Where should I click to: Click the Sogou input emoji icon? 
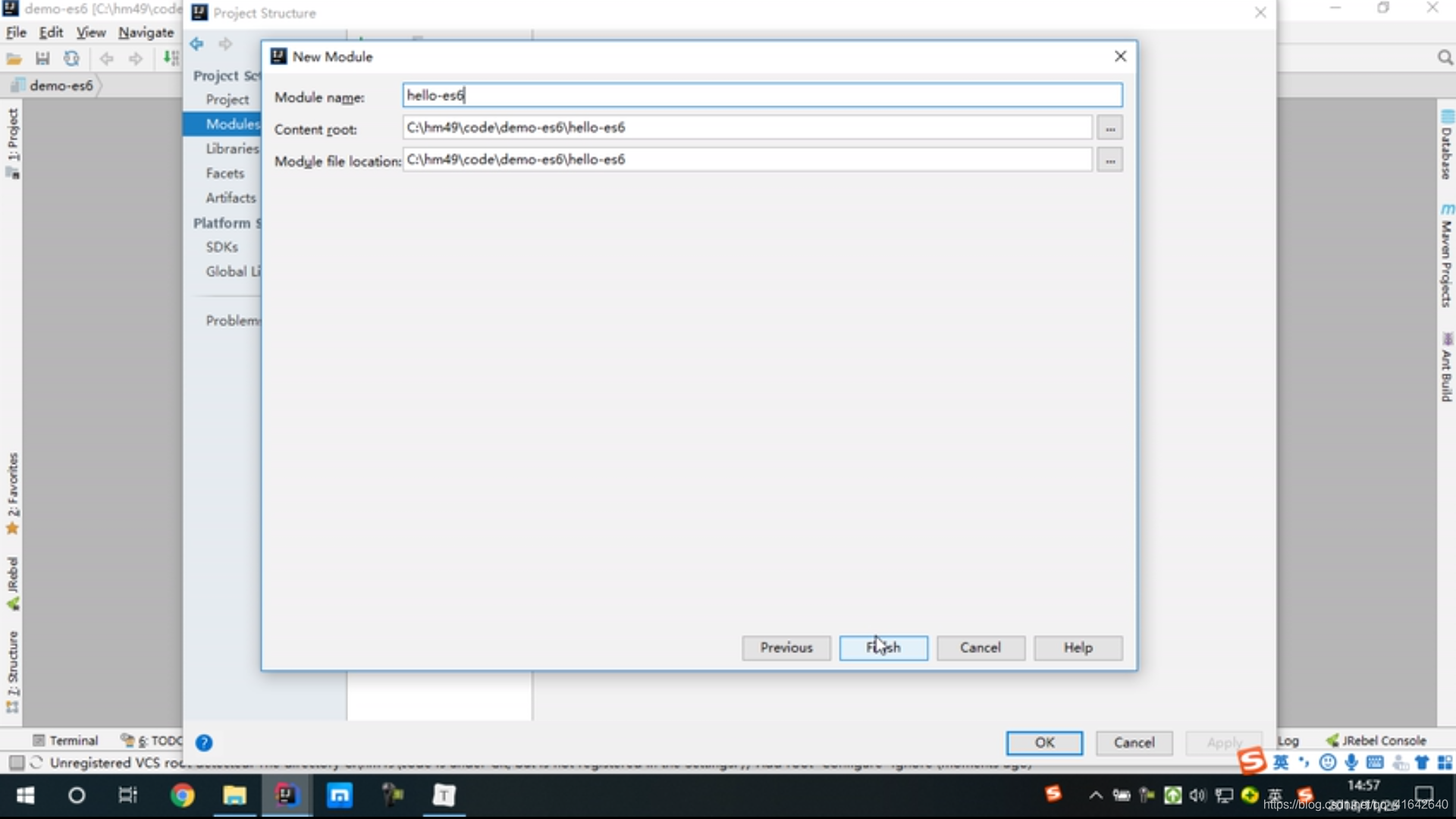coord(1327,762)
